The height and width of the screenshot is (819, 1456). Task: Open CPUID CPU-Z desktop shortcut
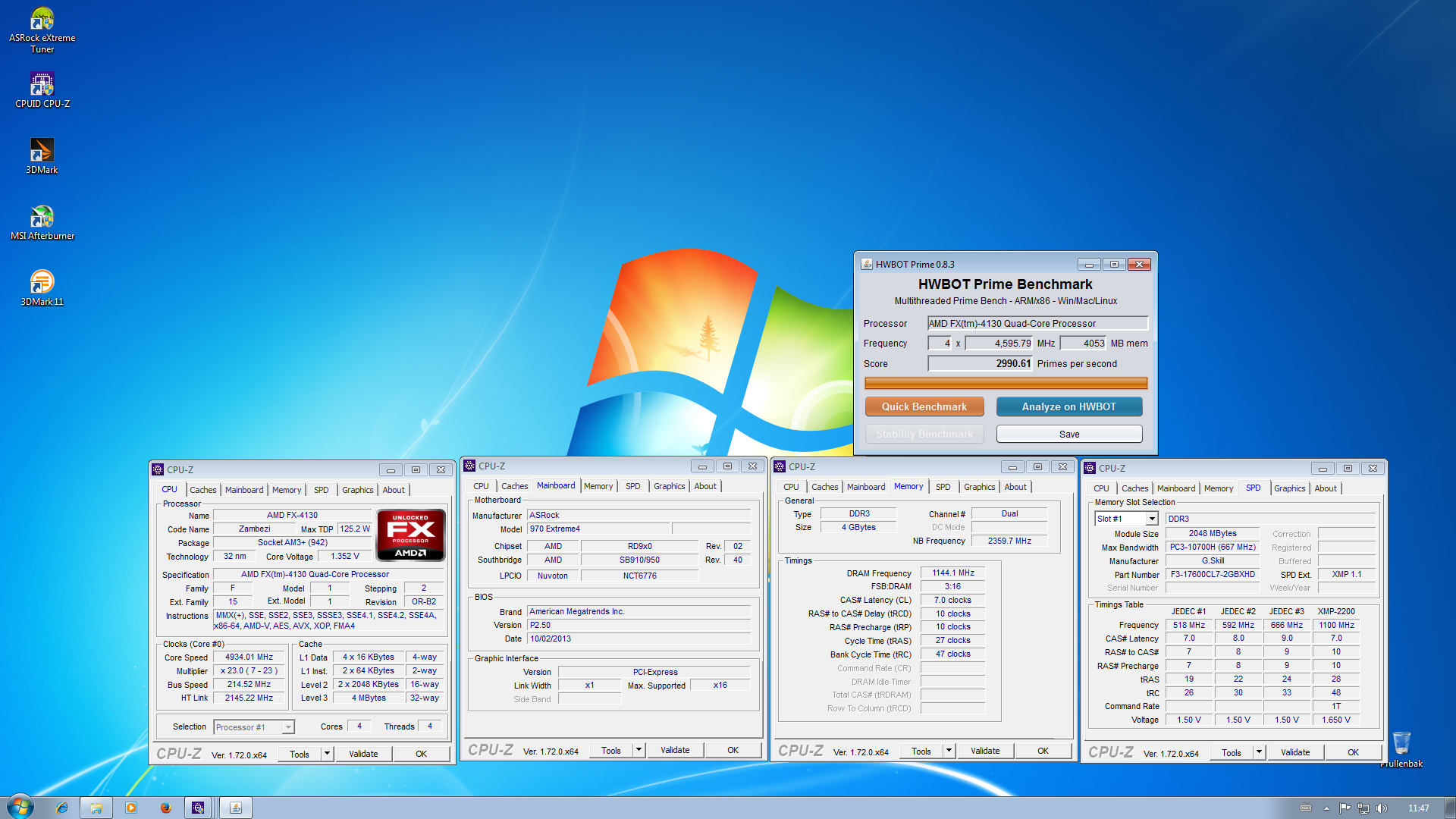(x=42, y=89)
